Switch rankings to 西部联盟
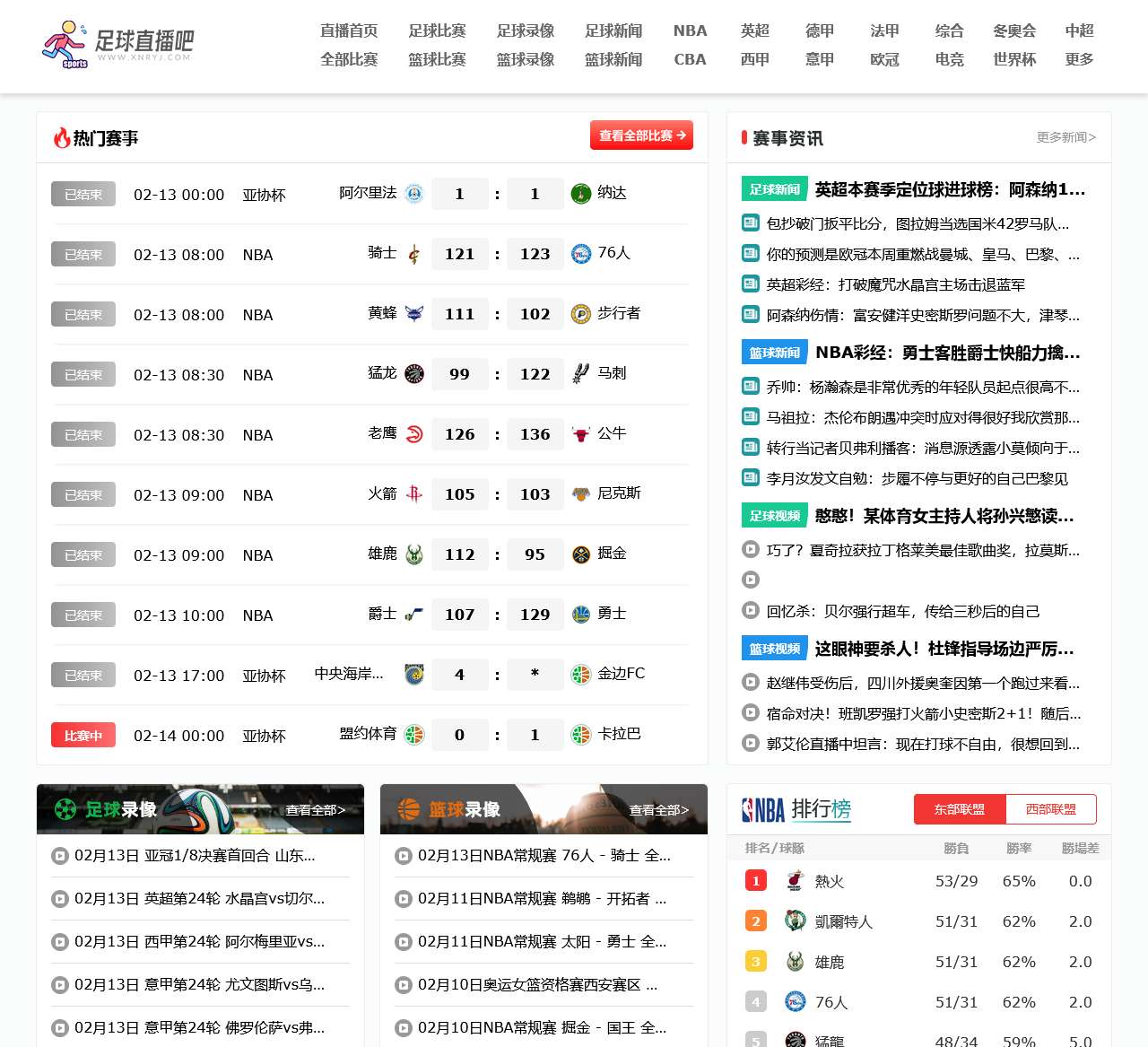This screenshot has height=1047, width=1148. pos(1051,809)
